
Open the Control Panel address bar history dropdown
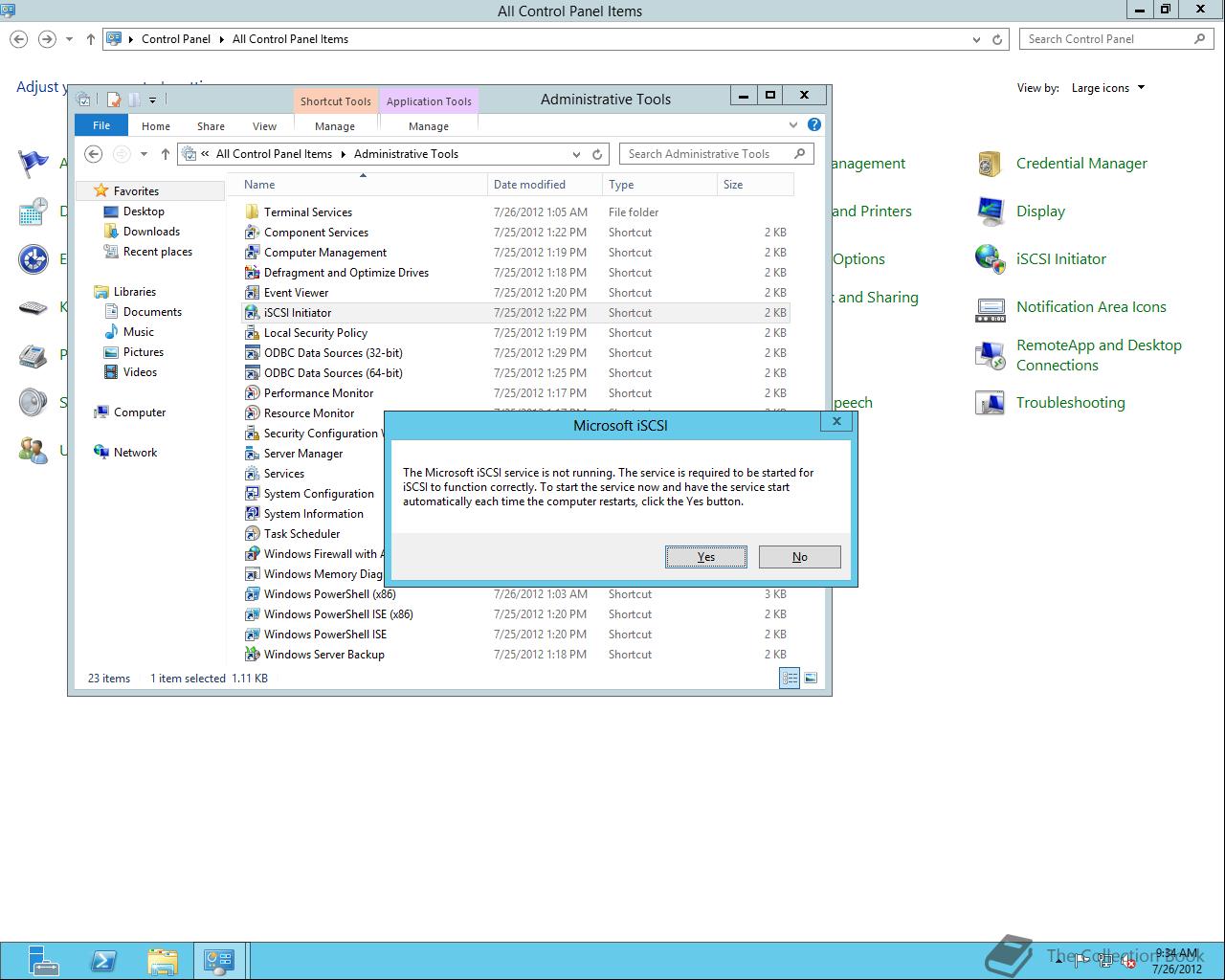coord(976,39)
